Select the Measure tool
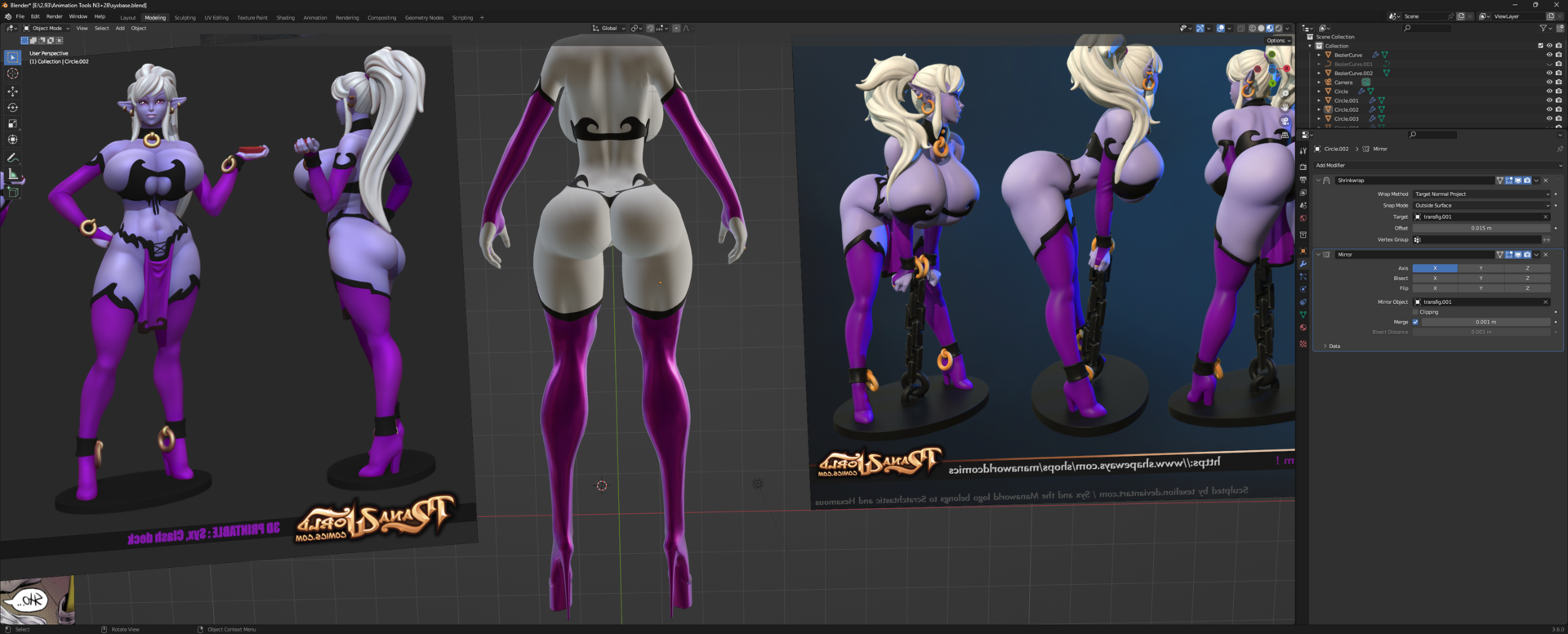Screen dimensions: 1568x634 12,174
